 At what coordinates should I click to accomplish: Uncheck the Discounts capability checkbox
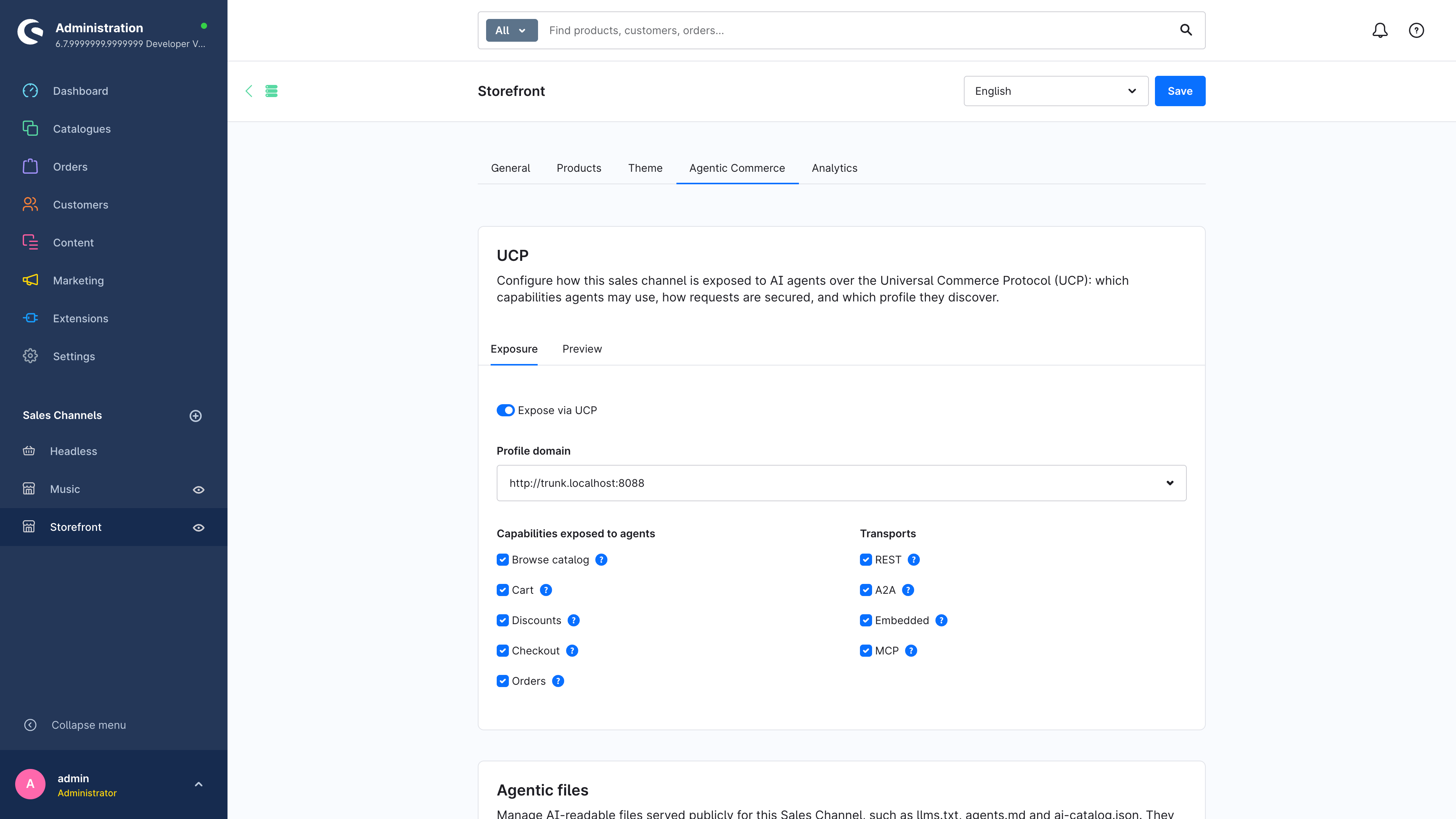coord(502,620)
